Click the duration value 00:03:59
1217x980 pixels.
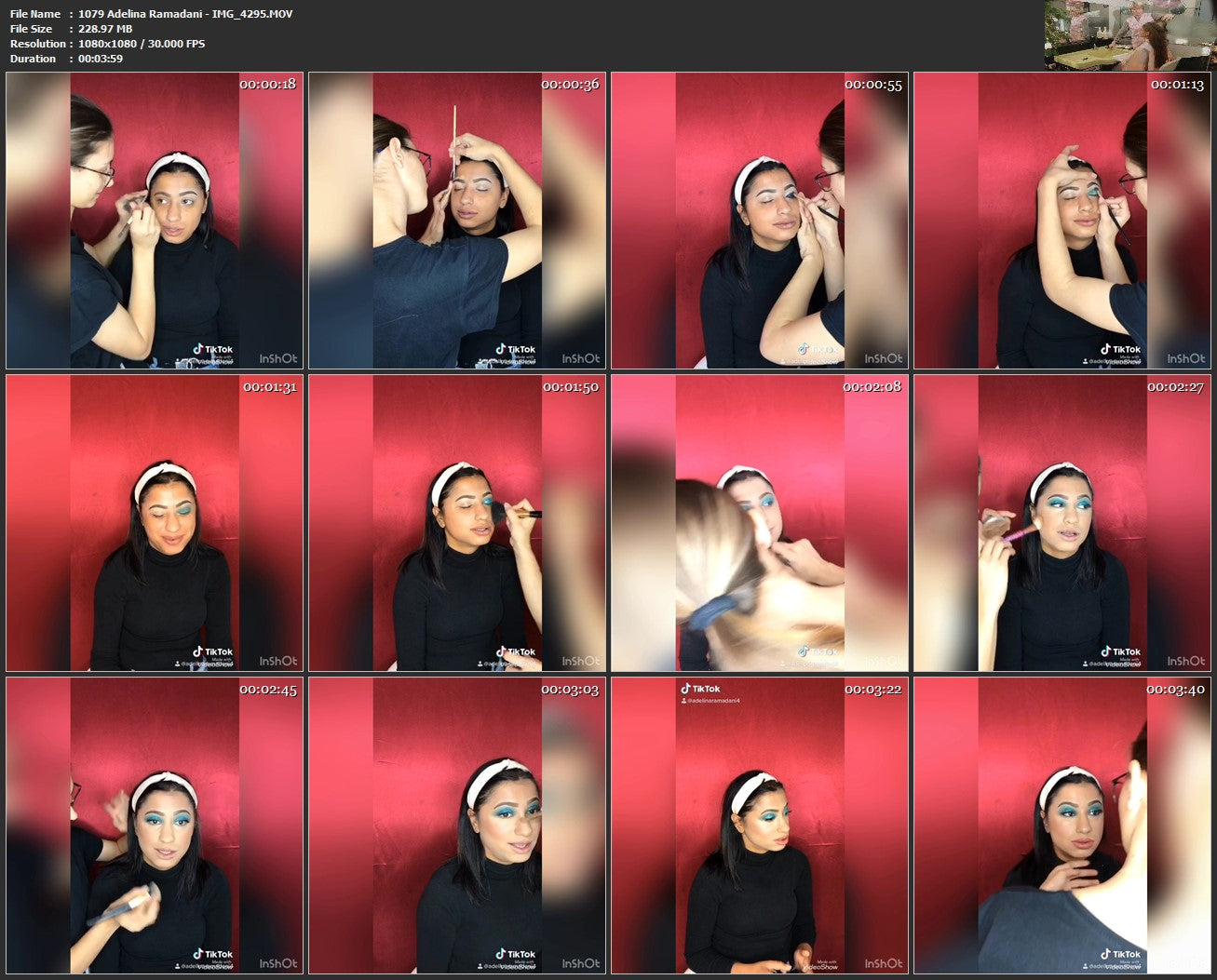tap(101, 59)
